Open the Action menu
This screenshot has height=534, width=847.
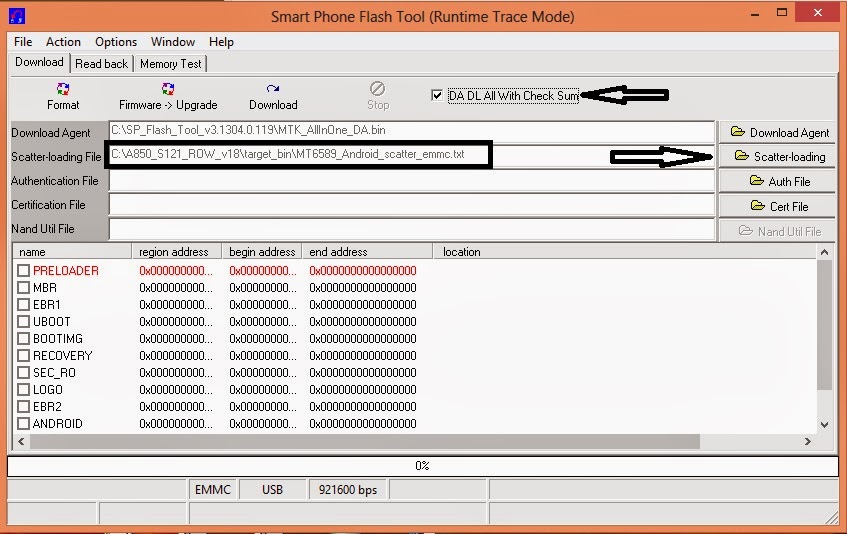click(63, 42)
